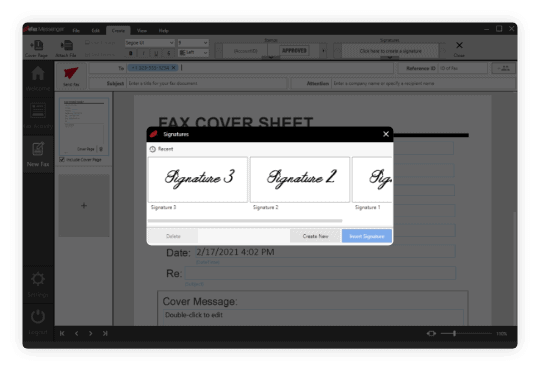Click the Subject input field

(x=207, y=83)
